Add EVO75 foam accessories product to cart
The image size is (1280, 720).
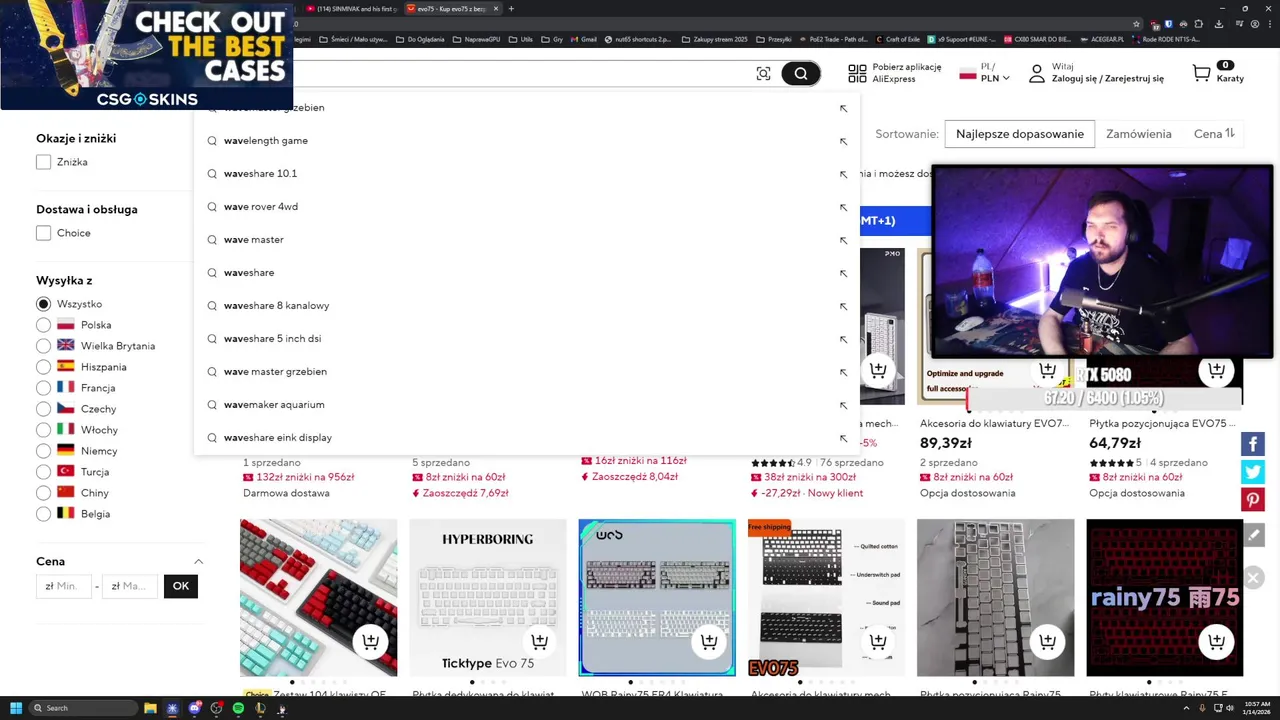tap(878, 641)
